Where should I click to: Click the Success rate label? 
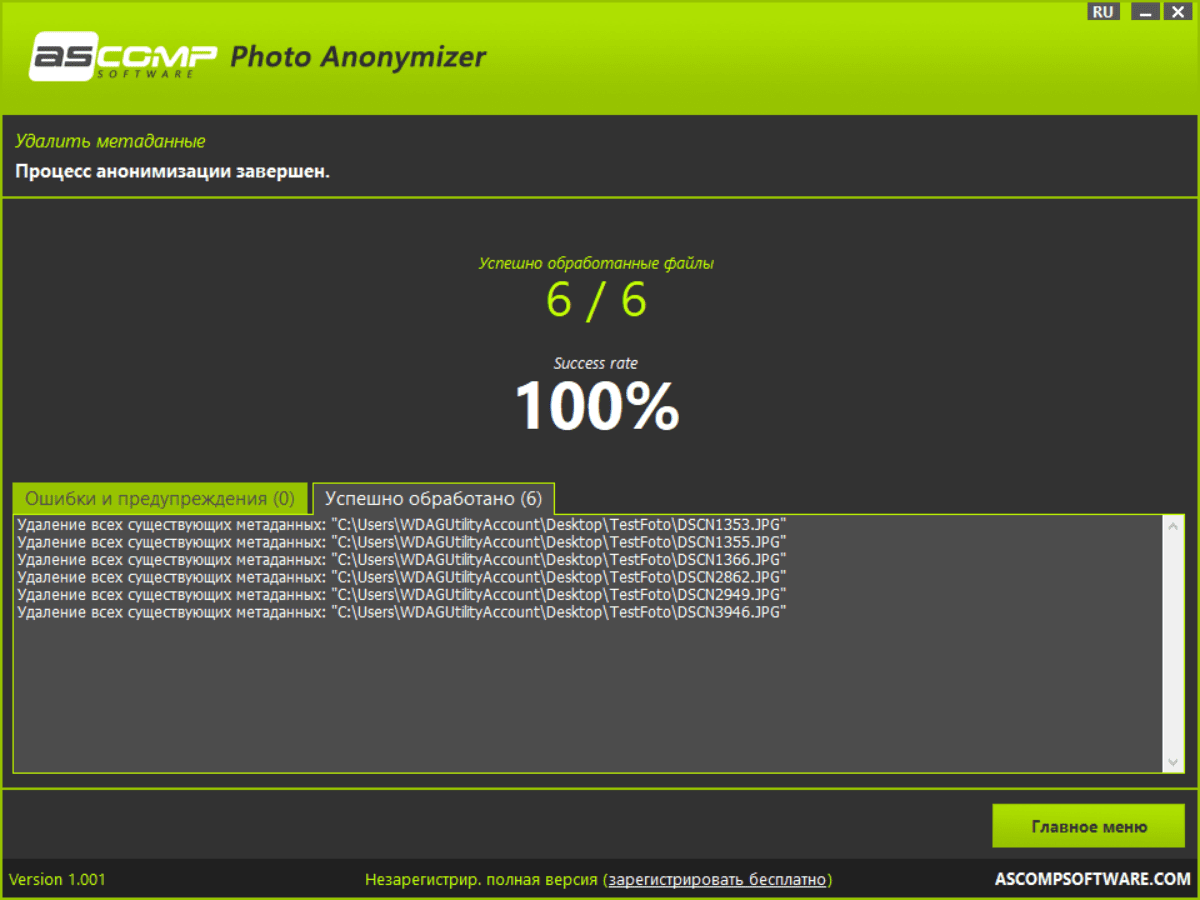pos(596,364)
